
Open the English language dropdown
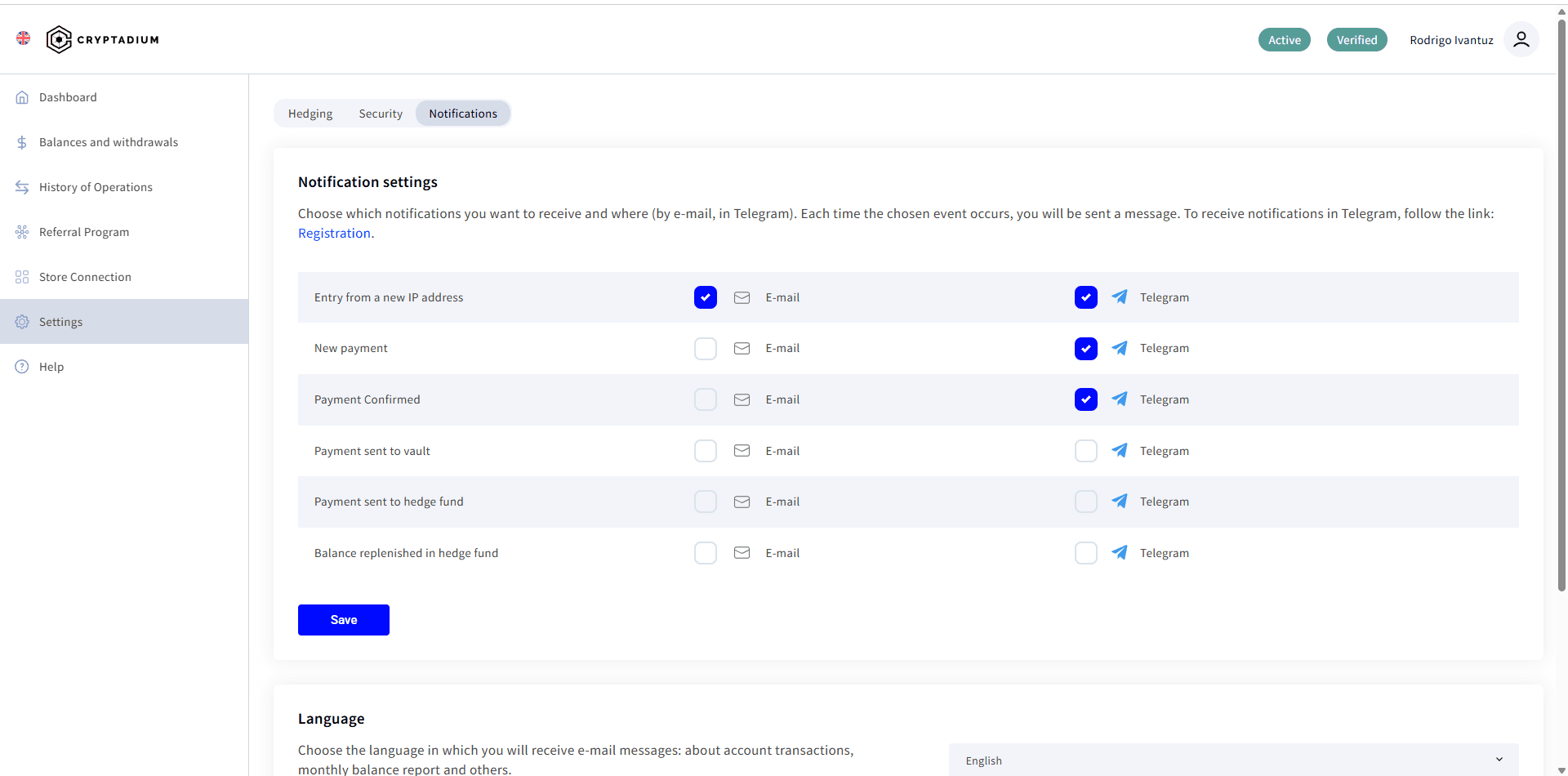[1233, 760]
